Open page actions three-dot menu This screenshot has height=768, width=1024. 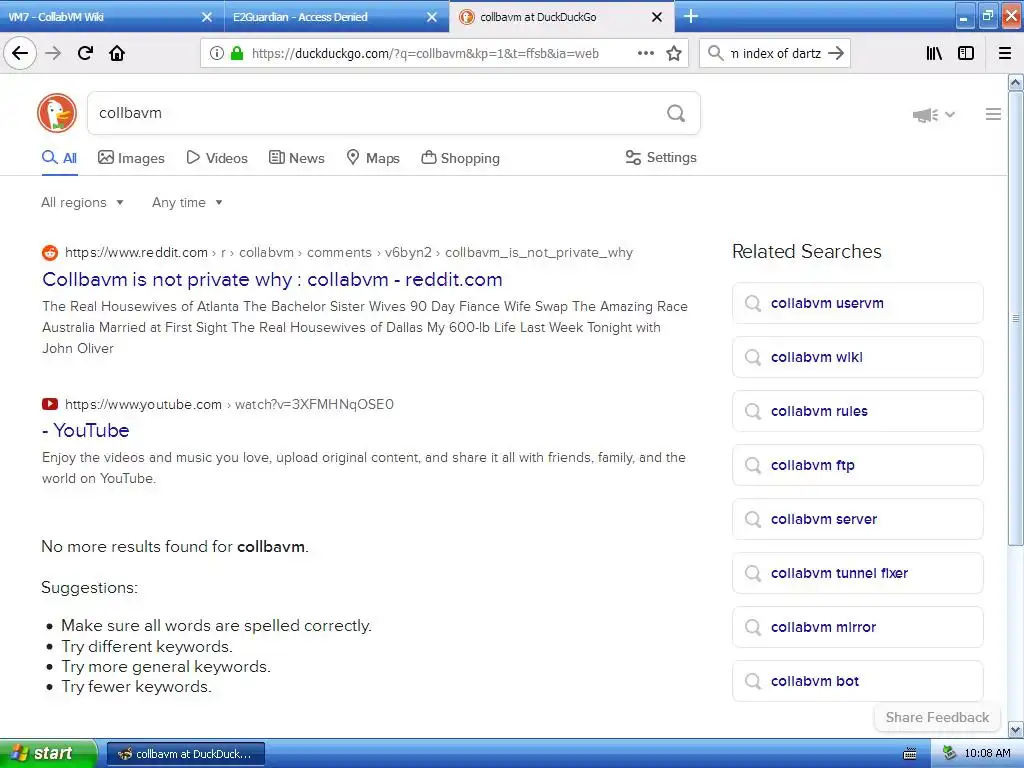coord(645,53)
